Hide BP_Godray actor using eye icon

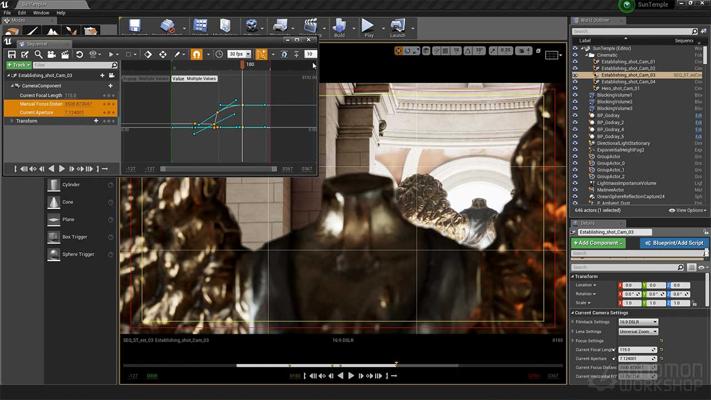click(576, 115)
